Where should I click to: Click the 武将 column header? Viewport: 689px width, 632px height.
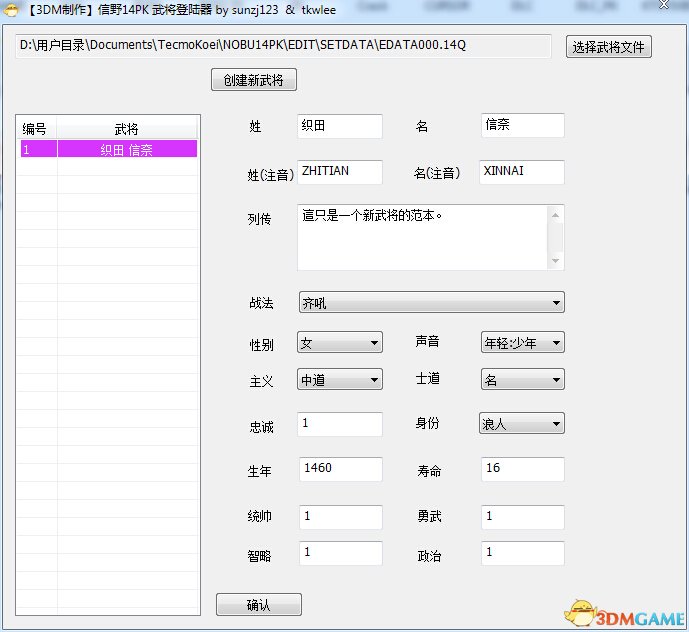pyautogui.click(x=127, y=129)
